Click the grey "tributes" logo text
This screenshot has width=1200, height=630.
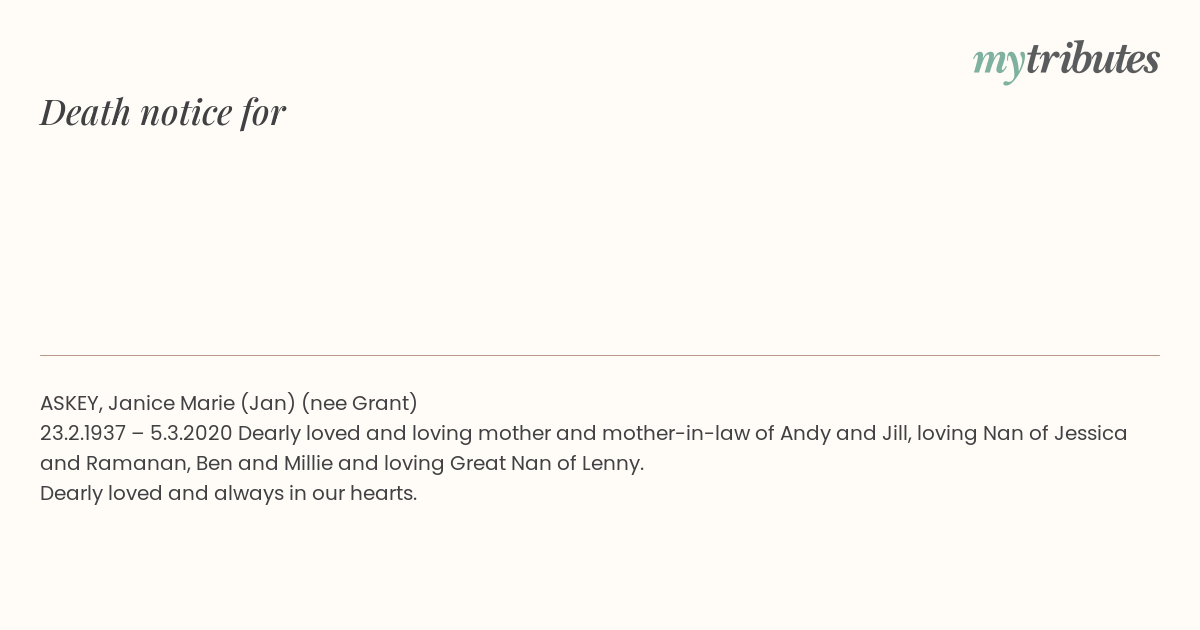coord(1093,59)
